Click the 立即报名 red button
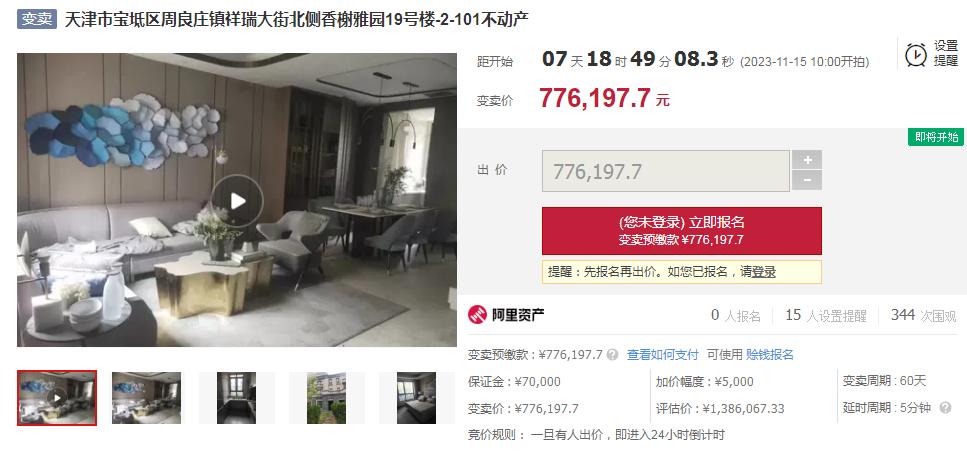This screenshot has height=462, width=967. click(x=681, y=231)
